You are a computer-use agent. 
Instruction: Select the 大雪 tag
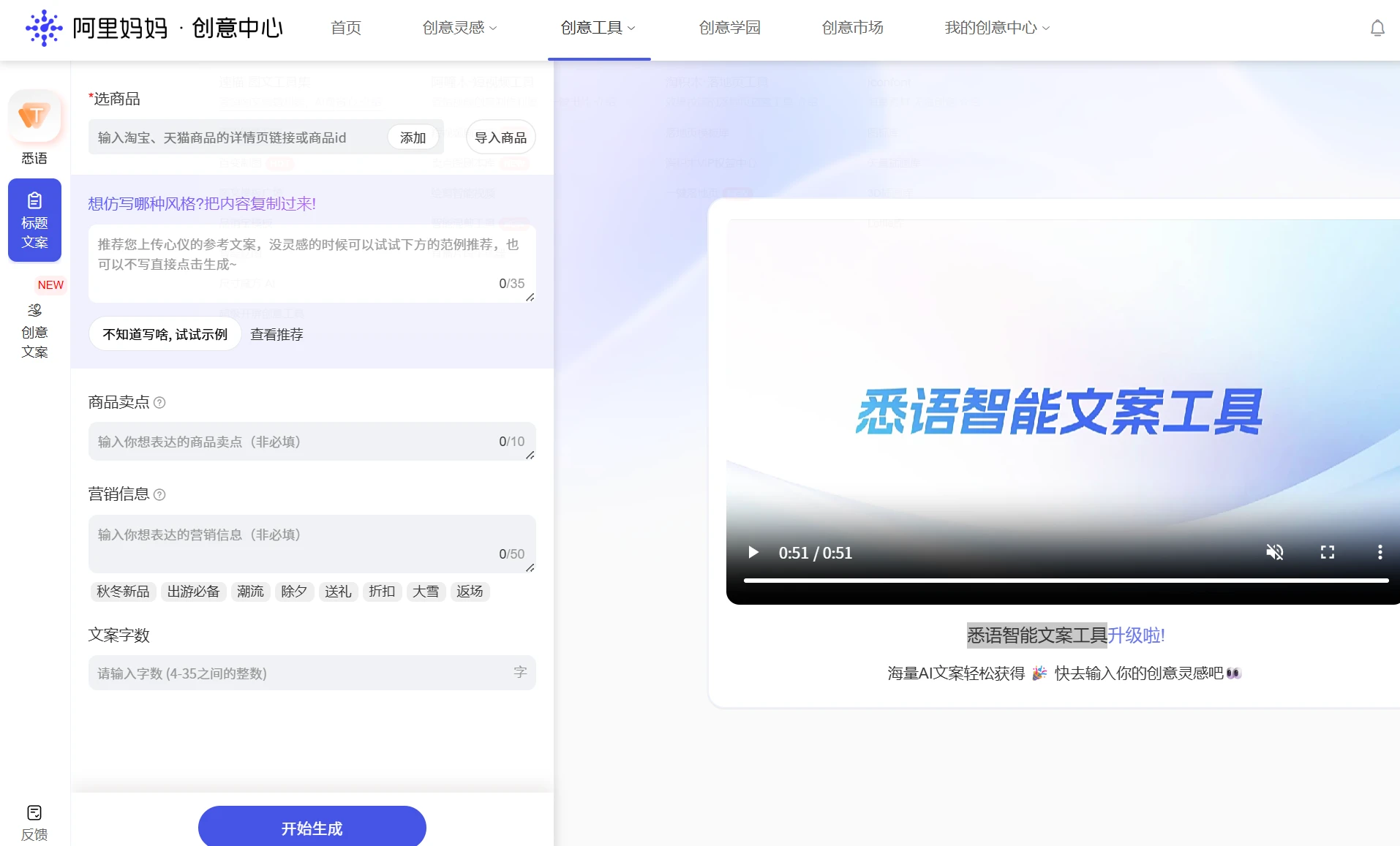pyautogui.click(x=426, y=592)
